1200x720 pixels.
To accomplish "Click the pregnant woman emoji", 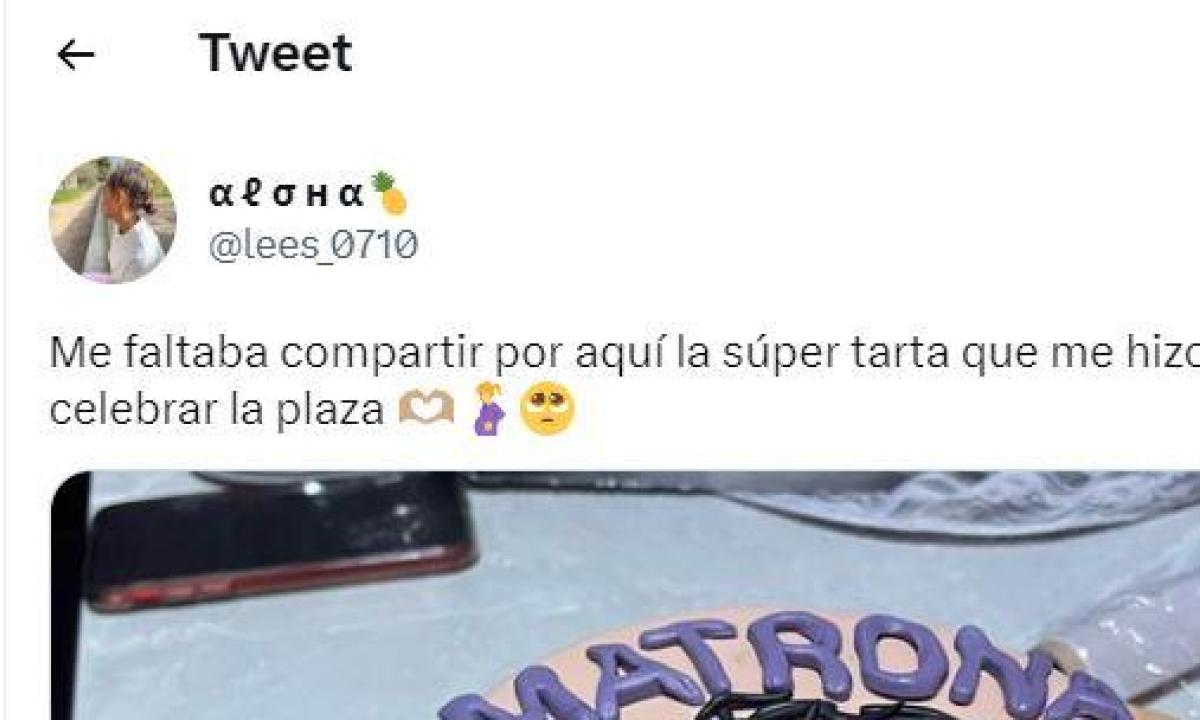I will pyautogui.click(x=489, y=409).
